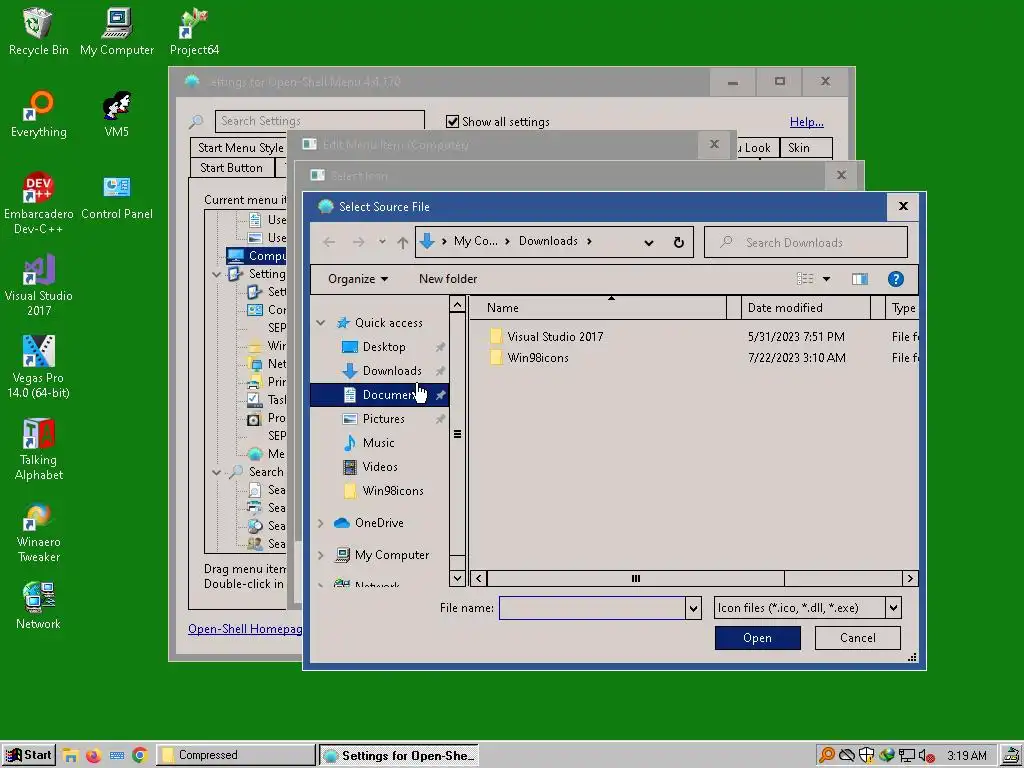Image resolution: width=1024 pixels, height=768 pixels.
Task: Open the Recycle Bin desktop icon
Action: coord(38,31)
